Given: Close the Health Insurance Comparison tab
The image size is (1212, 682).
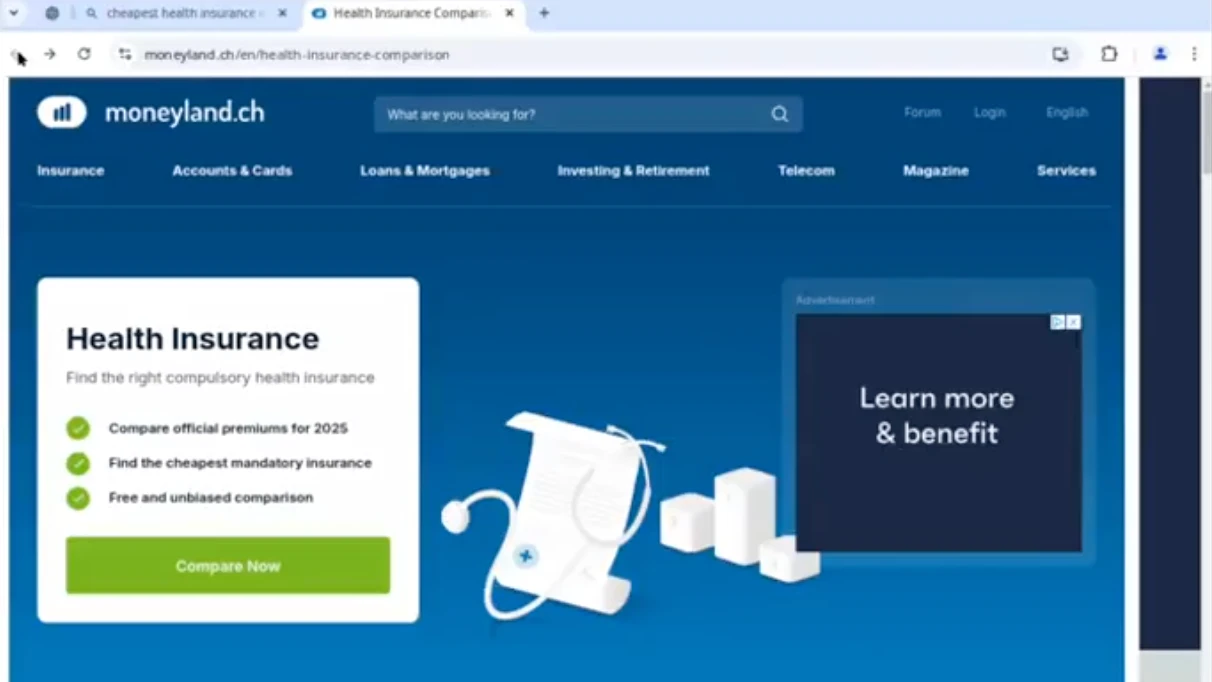Looking at the screenshot, I should click(x=509, y=13).
